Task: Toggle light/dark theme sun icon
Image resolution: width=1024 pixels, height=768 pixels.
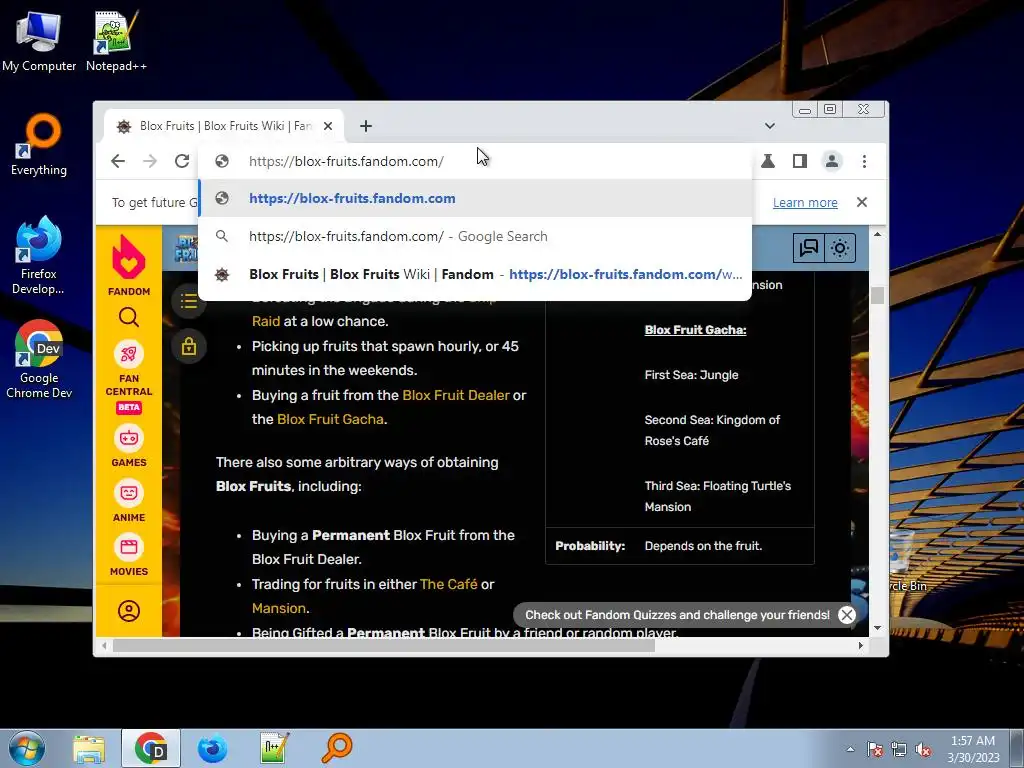Action: coord(840,248)
